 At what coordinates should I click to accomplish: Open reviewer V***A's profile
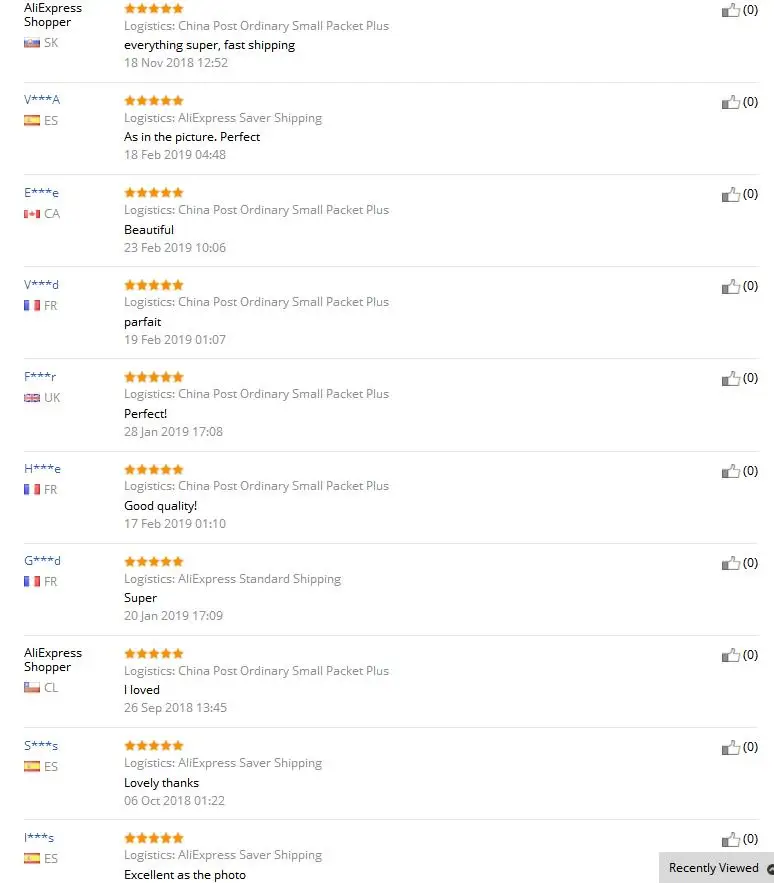(42, 100)
